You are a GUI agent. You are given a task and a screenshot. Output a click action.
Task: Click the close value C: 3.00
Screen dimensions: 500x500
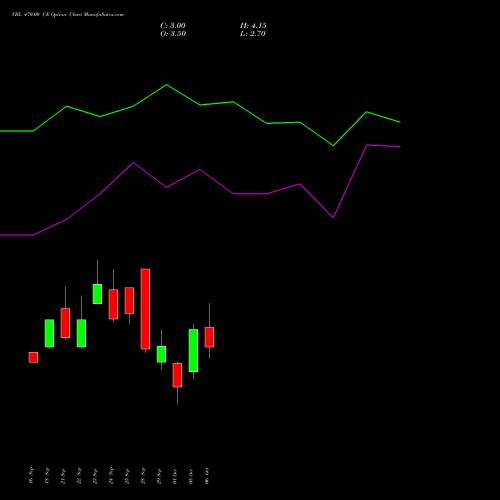(173, 26)
